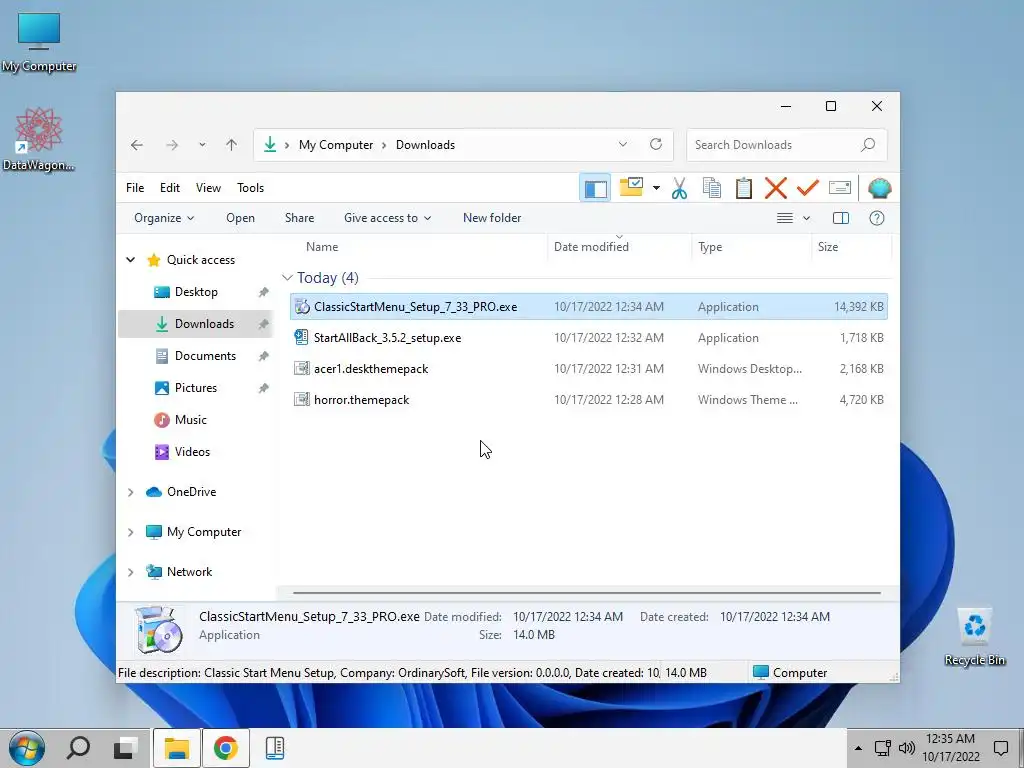Screen dimensions: 1024x768
Task: Click the orange checkmark Properties icon
Action: coord(808,188)
